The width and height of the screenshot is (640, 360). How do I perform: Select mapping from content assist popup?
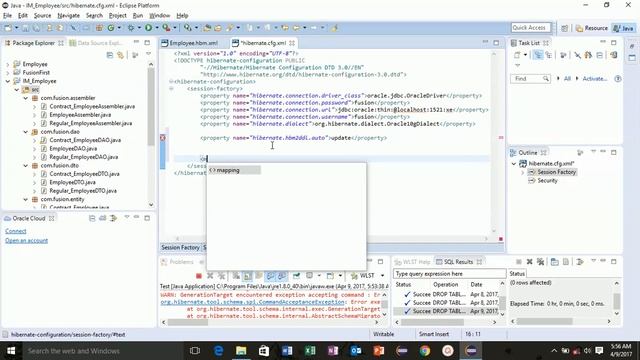tap(234, 170)
